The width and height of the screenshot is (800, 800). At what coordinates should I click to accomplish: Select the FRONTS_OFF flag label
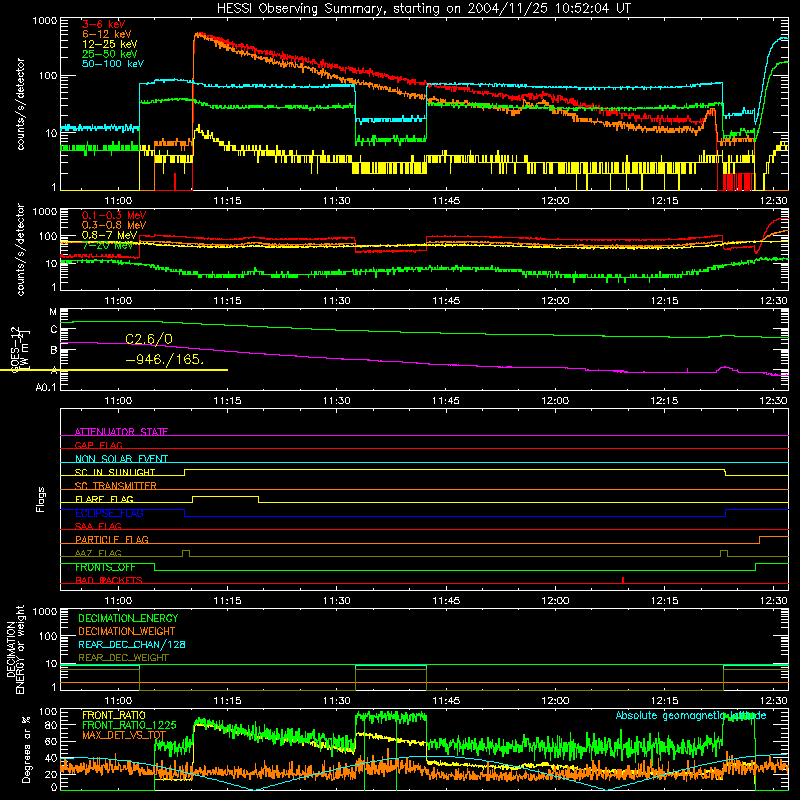click(x=105, y=567)
